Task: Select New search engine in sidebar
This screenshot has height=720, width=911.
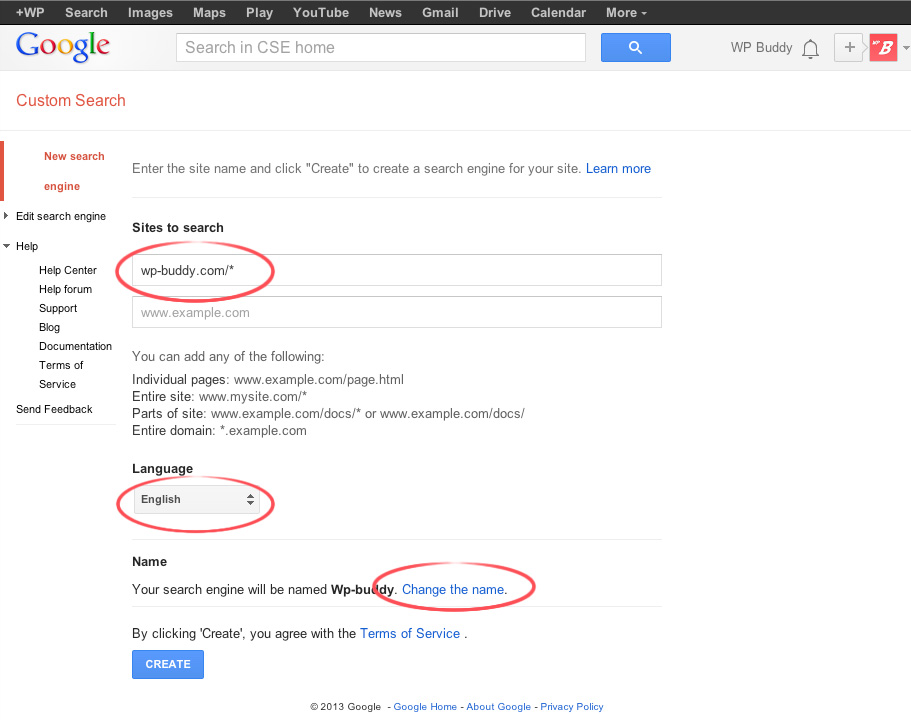Action: coord(74,171)
